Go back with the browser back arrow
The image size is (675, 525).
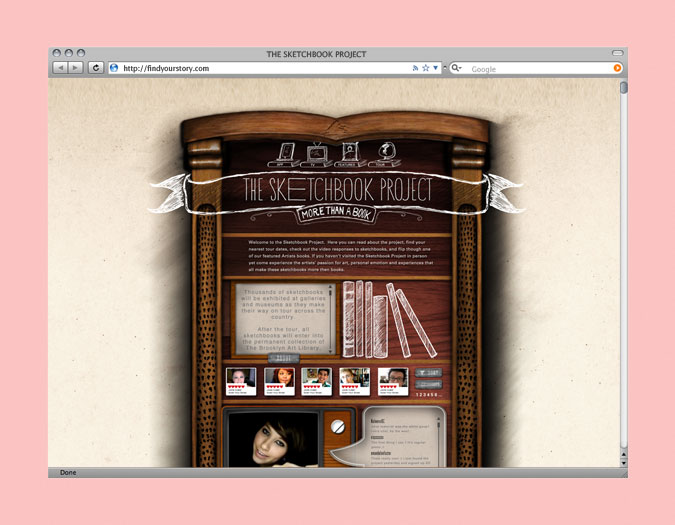point(60,68)
